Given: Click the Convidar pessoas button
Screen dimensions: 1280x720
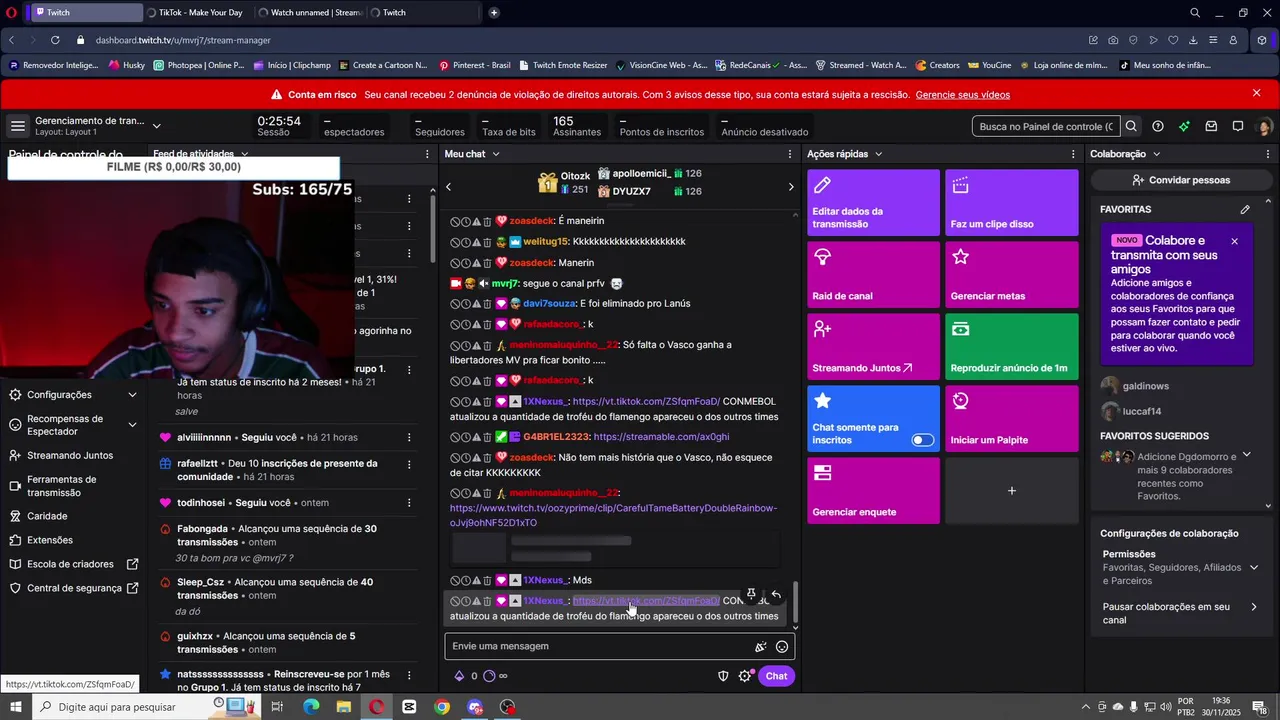Looking at the screenshot, I should tap(1181, 180).
